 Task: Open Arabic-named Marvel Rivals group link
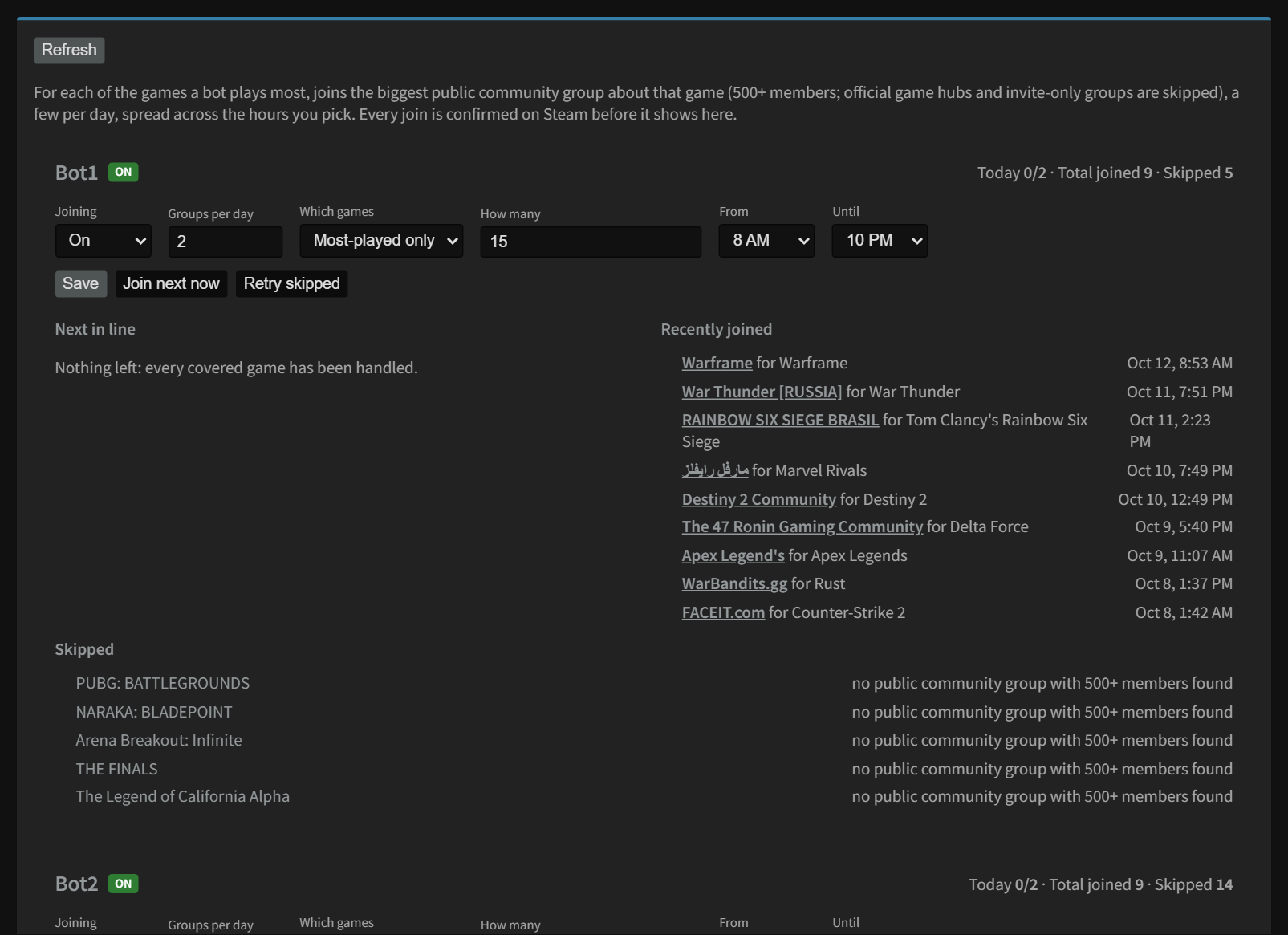pyautogui.click(x=715, y=470)
